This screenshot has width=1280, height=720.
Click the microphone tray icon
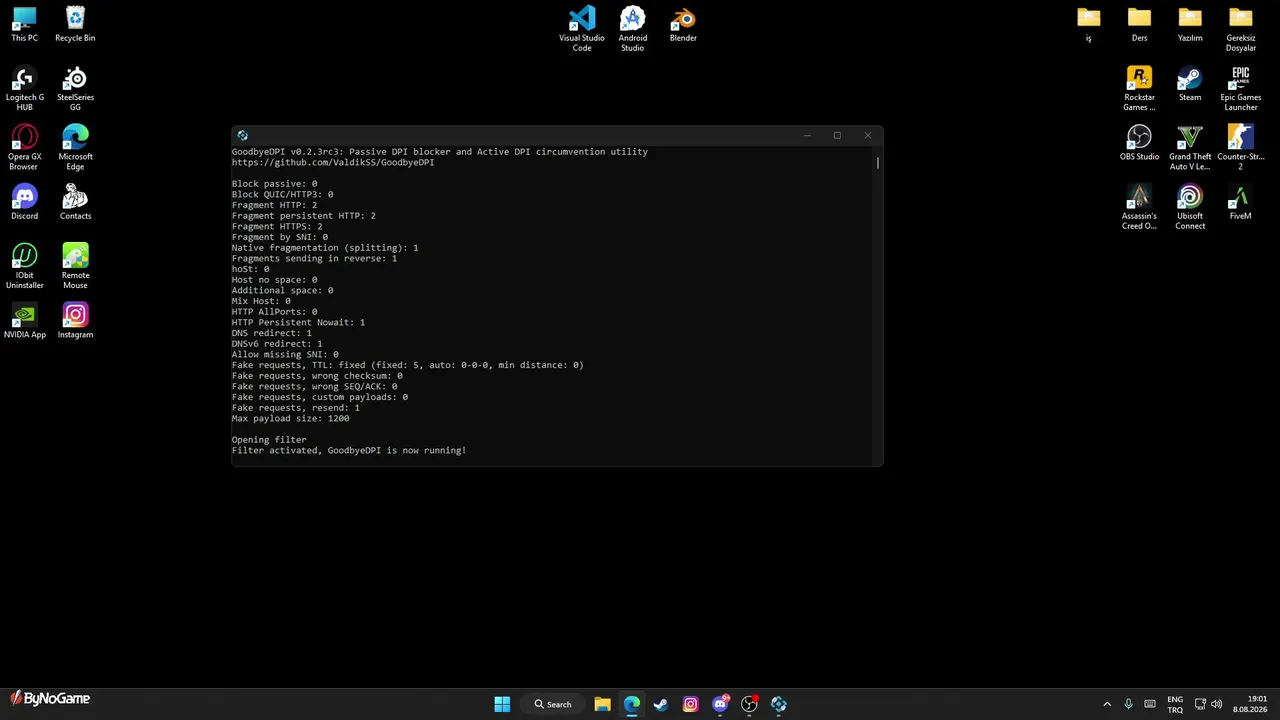pyautogui.click(x=1128, y=704)
